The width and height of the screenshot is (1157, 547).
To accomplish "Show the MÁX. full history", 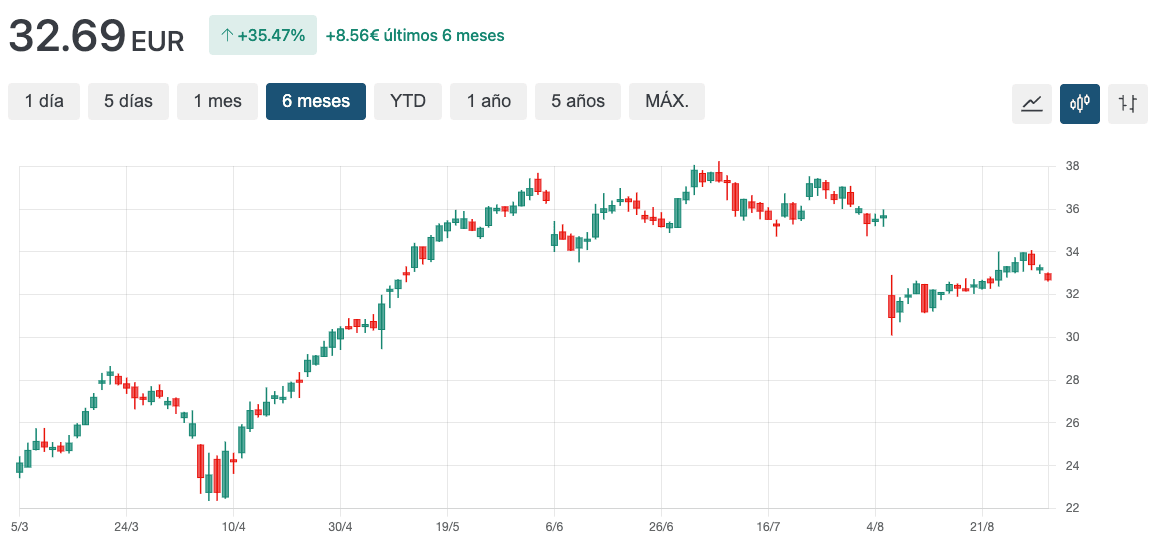I will click(667, 101).
